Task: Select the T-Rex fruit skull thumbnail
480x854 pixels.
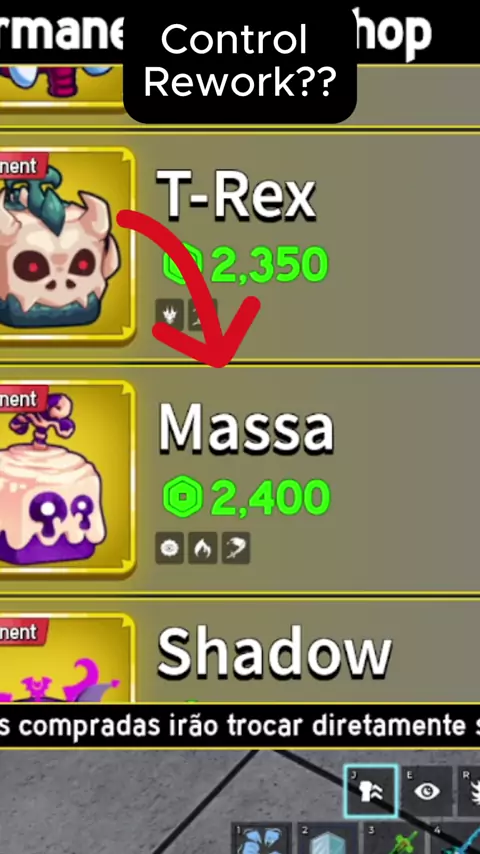Action: (65, 246)
